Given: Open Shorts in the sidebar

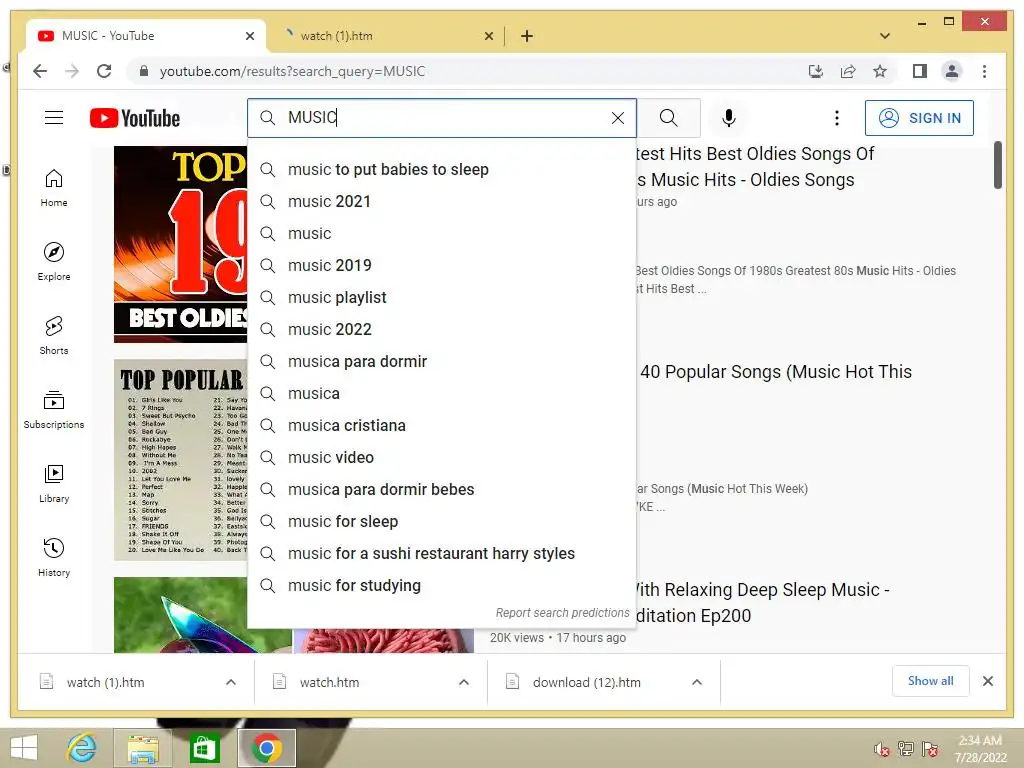Looking at the screenshot, I should click(54, 336).
